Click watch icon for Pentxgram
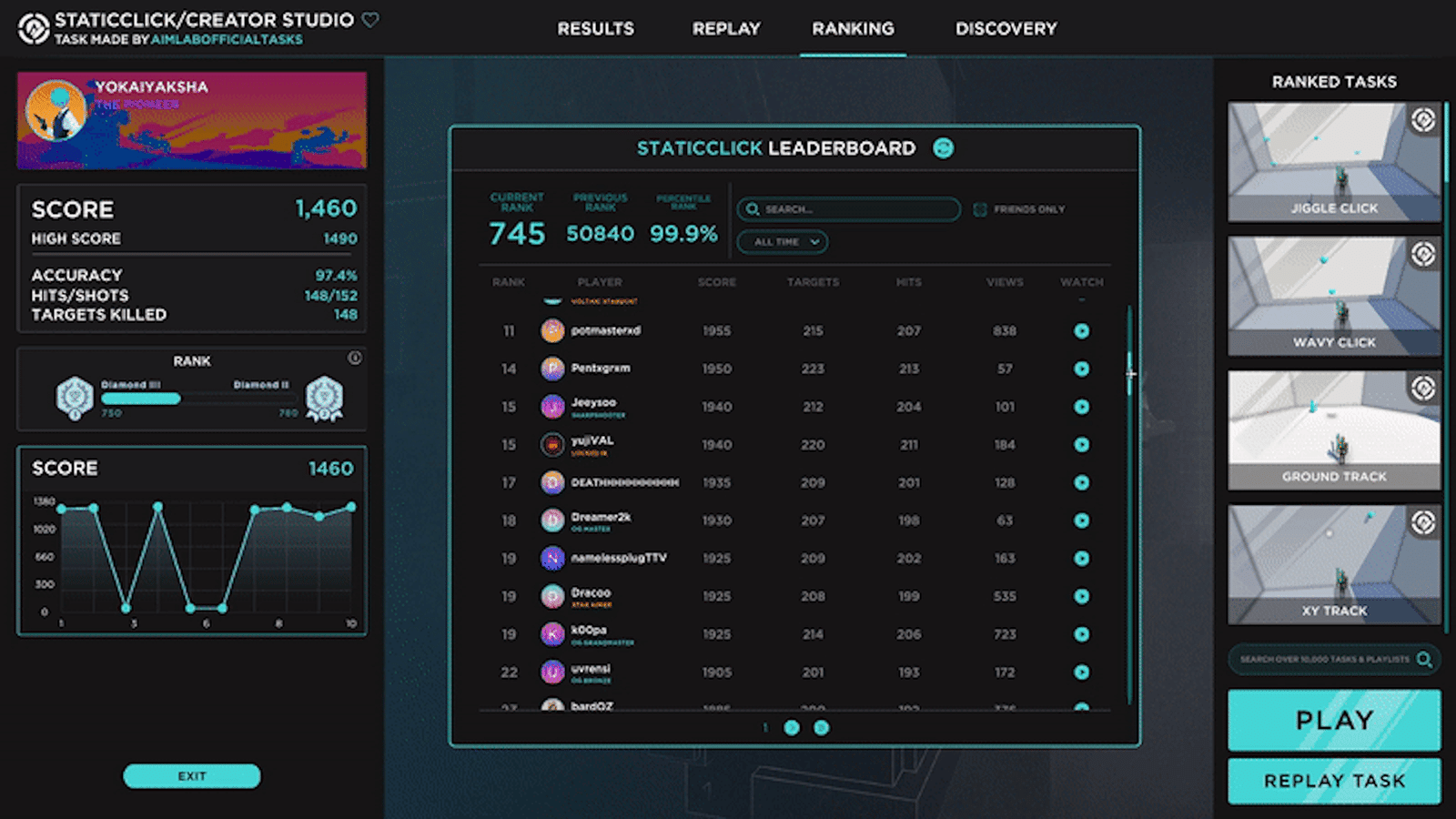 tap(1081, 369)
